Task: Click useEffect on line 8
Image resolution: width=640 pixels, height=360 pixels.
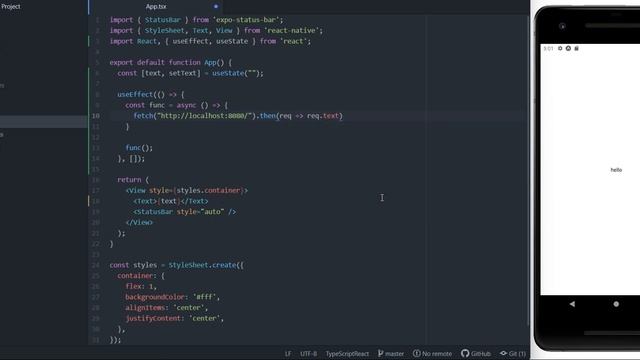Action: 135,95
